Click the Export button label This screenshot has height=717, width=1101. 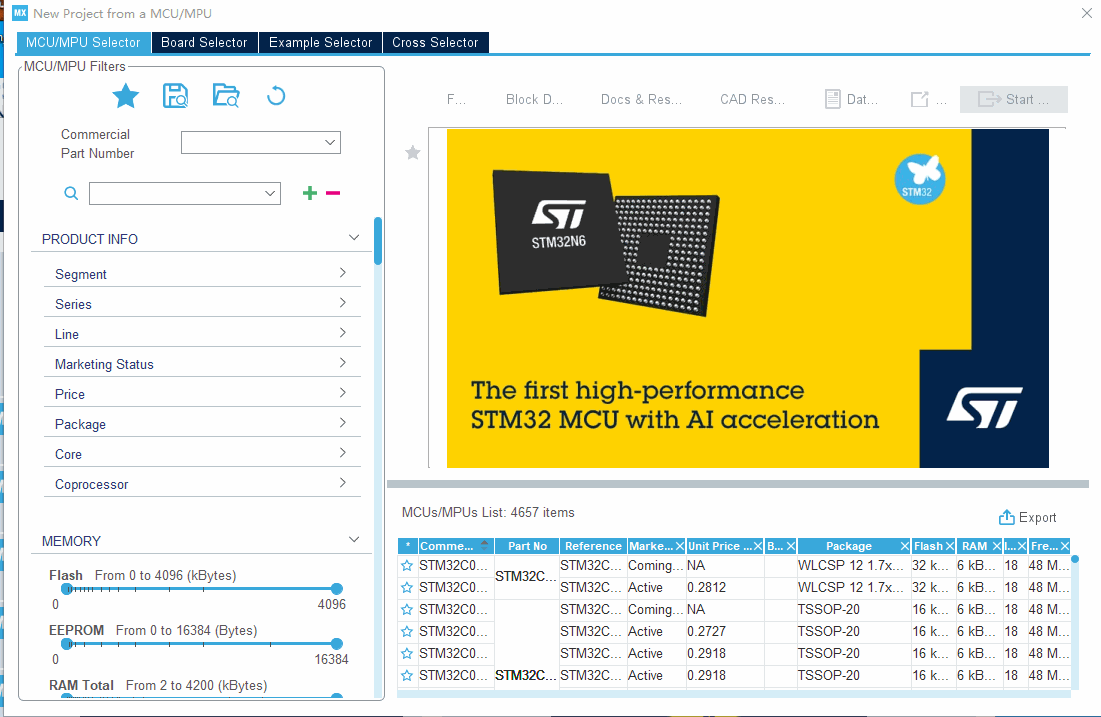pyautogui.click(x=1037, y=518)
